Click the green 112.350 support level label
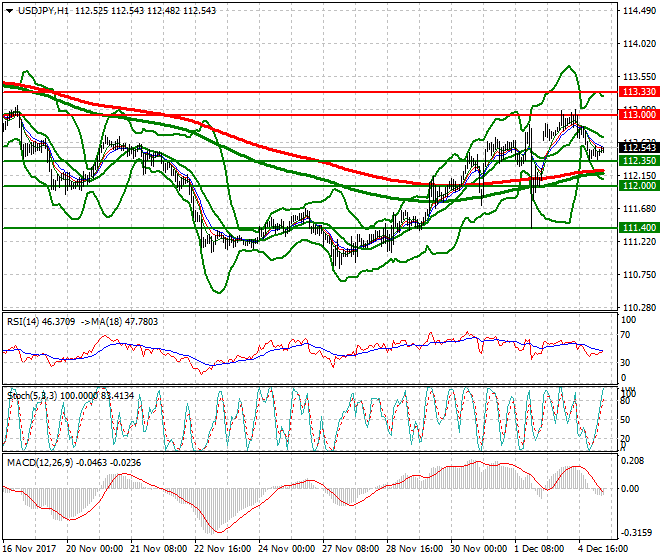 coord(639,161)
